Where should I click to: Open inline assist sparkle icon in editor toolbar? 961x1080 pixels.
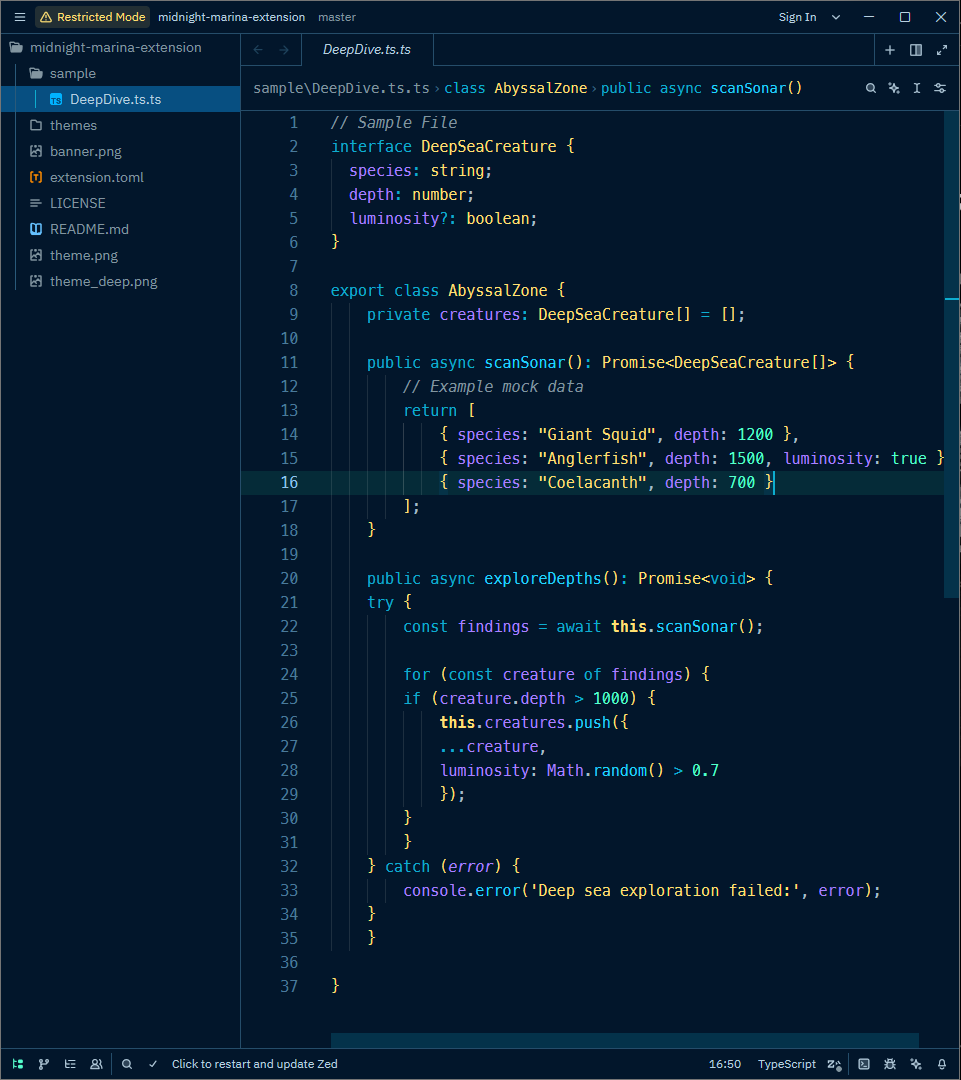point(894,88)
